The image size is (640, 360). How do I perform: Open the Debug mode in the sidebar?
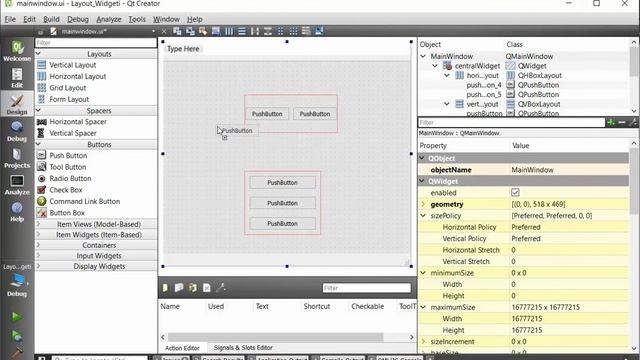pyautogui.click(x=17, y=131)
